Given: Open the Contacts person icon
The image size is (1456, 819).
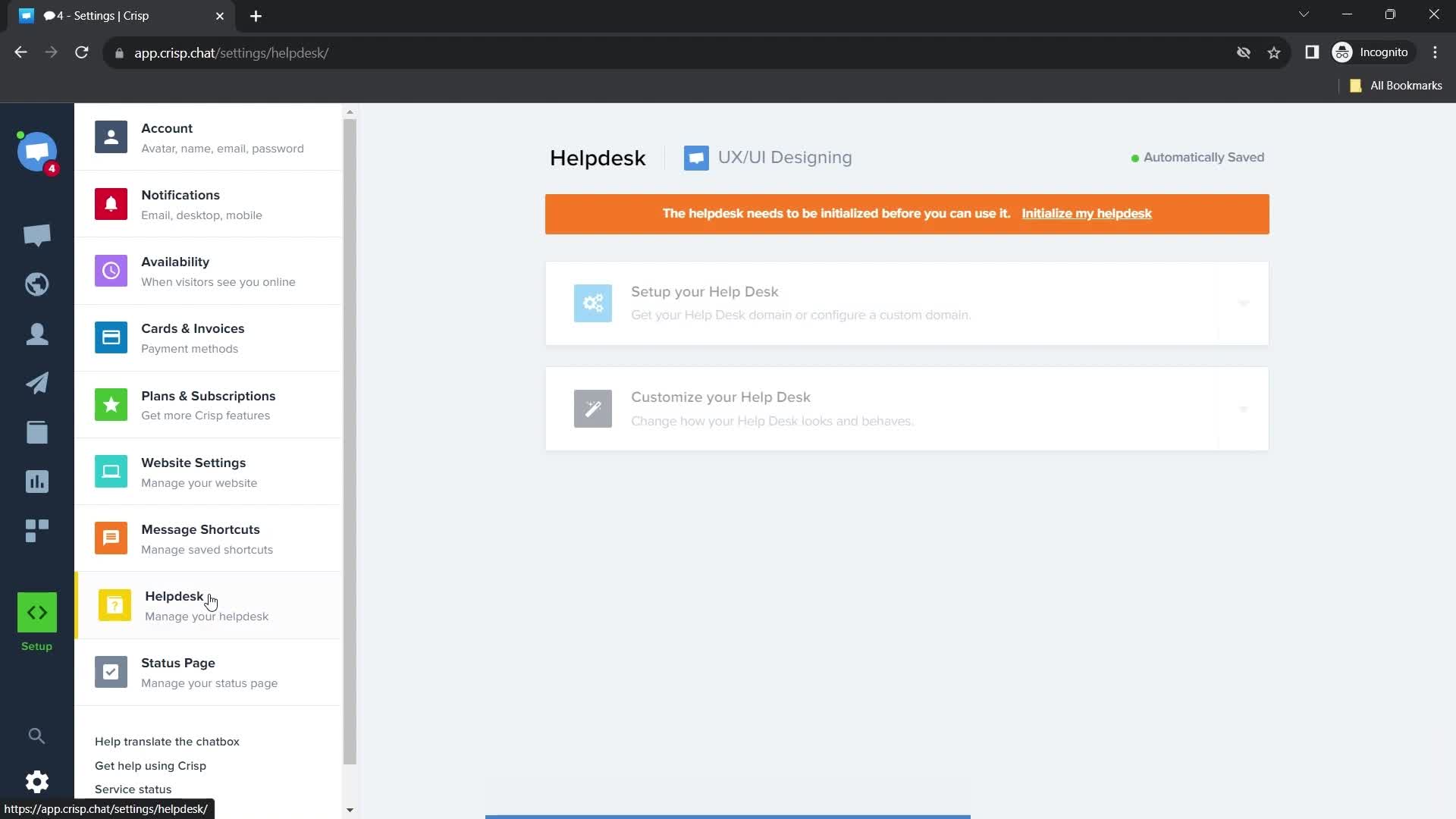Looking at the screenshot, I should point(36,334).
